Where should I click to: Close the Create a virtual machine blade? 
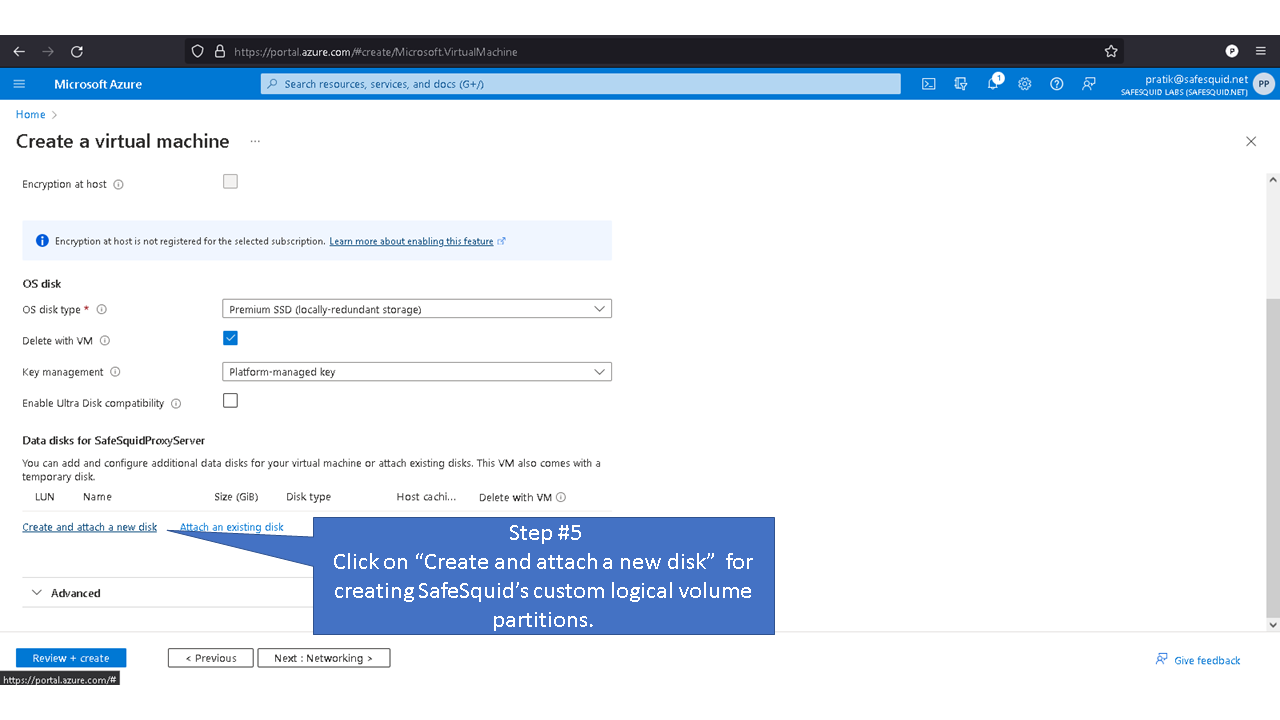[1251, 142]
